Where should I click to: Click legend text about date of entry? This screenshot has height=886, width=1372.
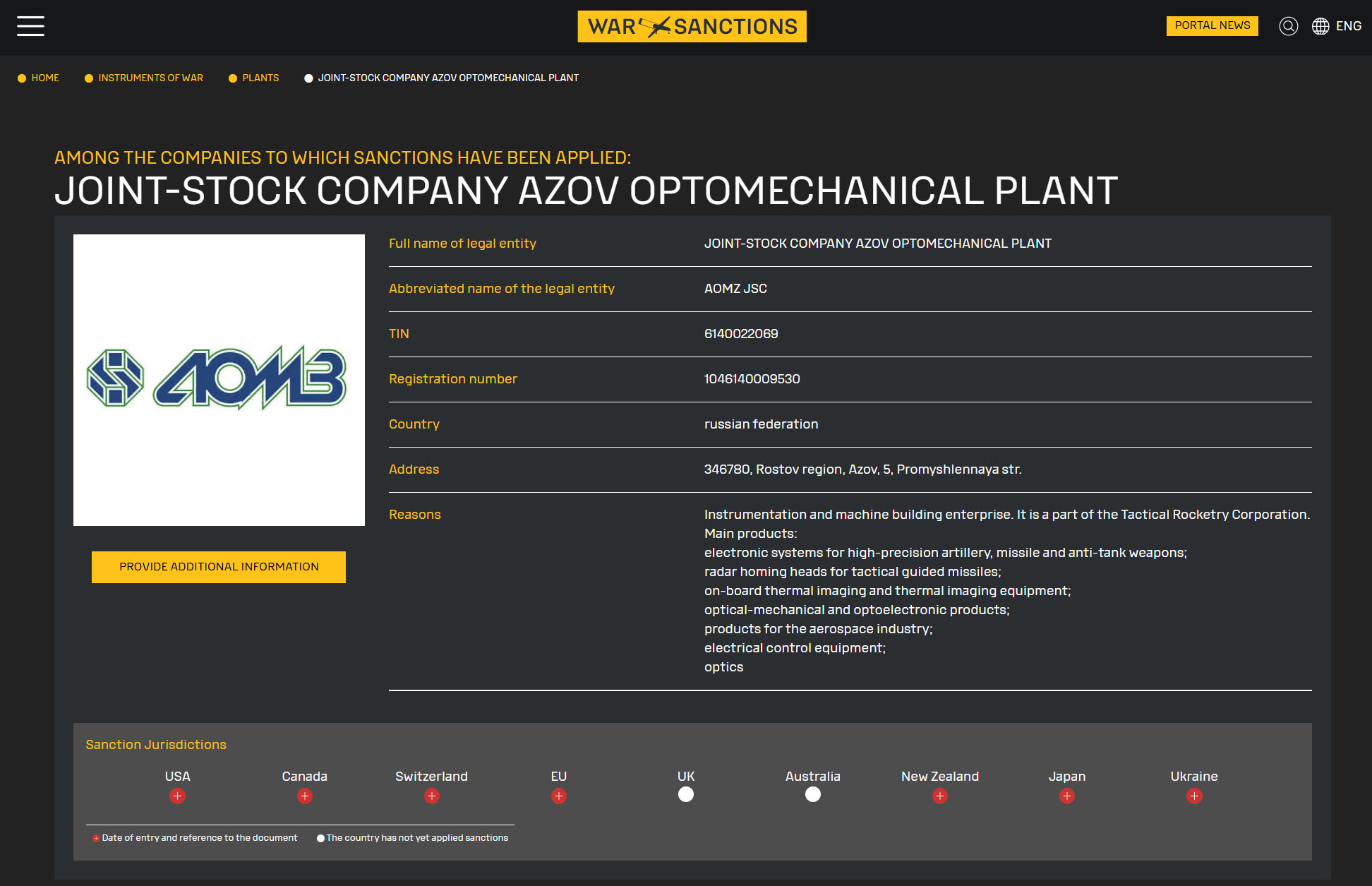[x=200, y=838]
